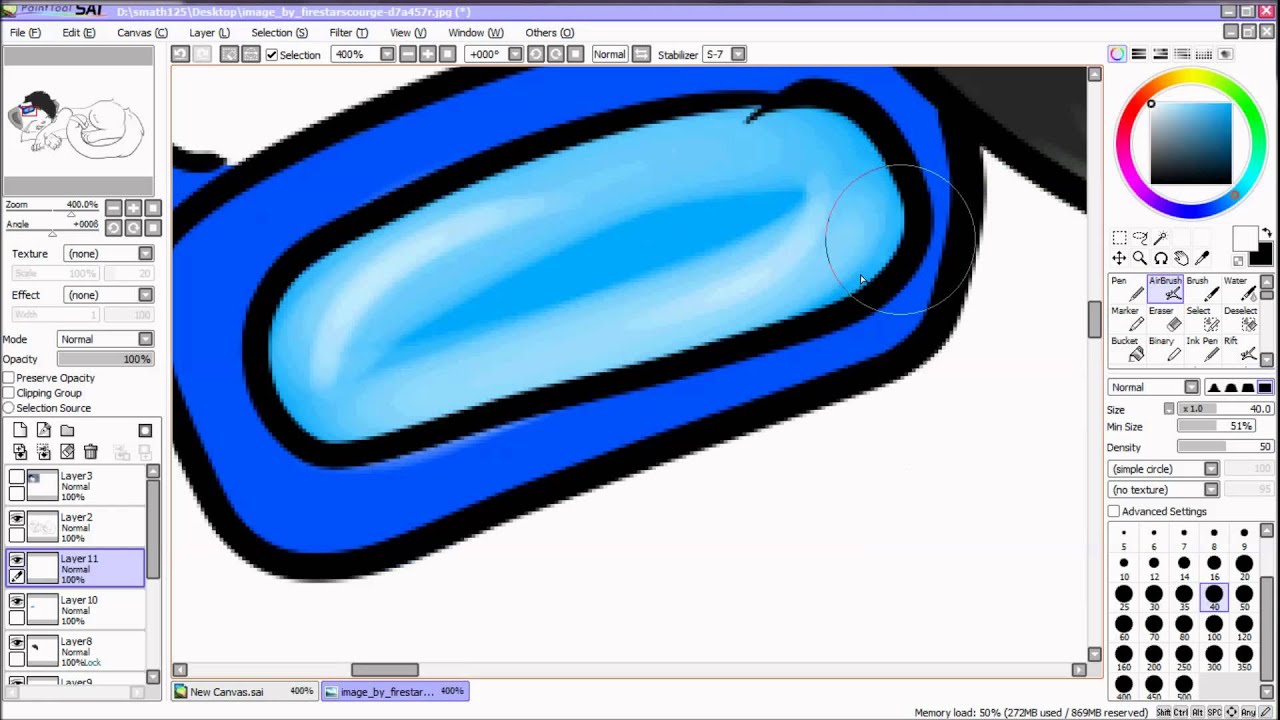
Task: Create a new normal layer
Action: [20, 430]
